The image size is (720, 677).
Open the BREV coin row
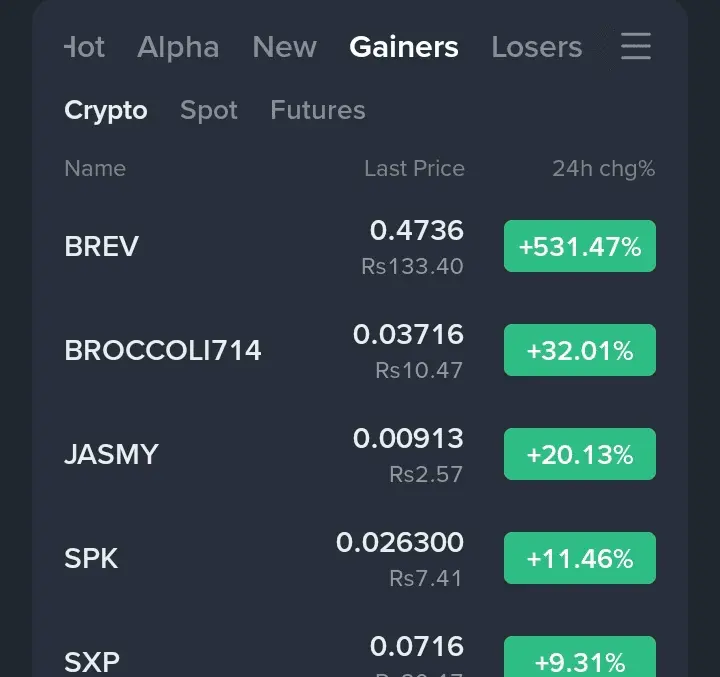tap(360, 246)
